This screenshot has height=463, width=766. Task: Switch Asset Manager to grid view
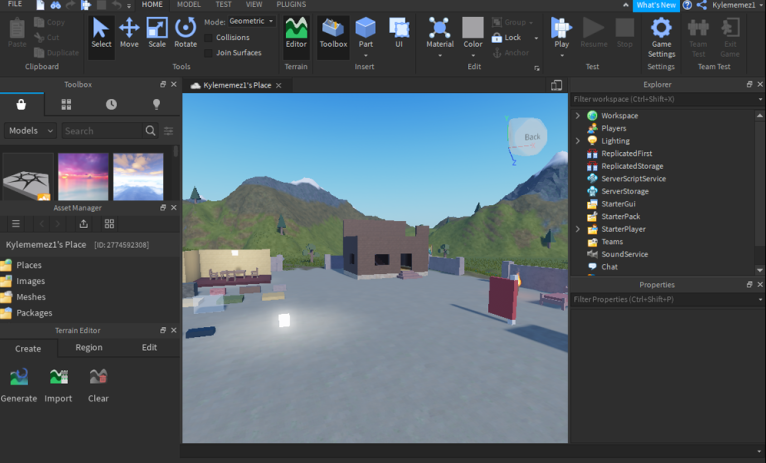(109, 224)
